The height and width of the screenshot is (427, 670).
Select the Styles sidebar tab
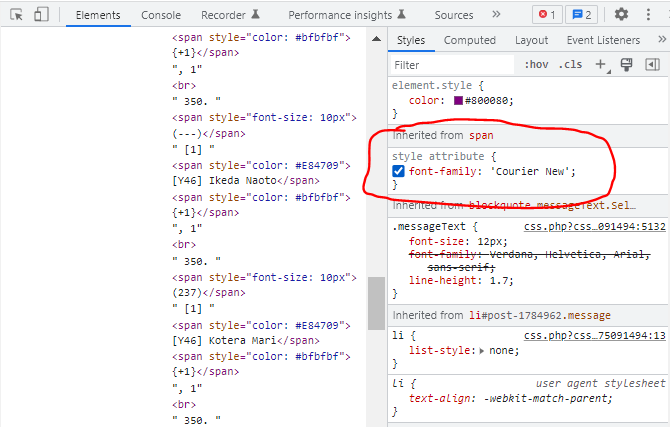point(411,40)
